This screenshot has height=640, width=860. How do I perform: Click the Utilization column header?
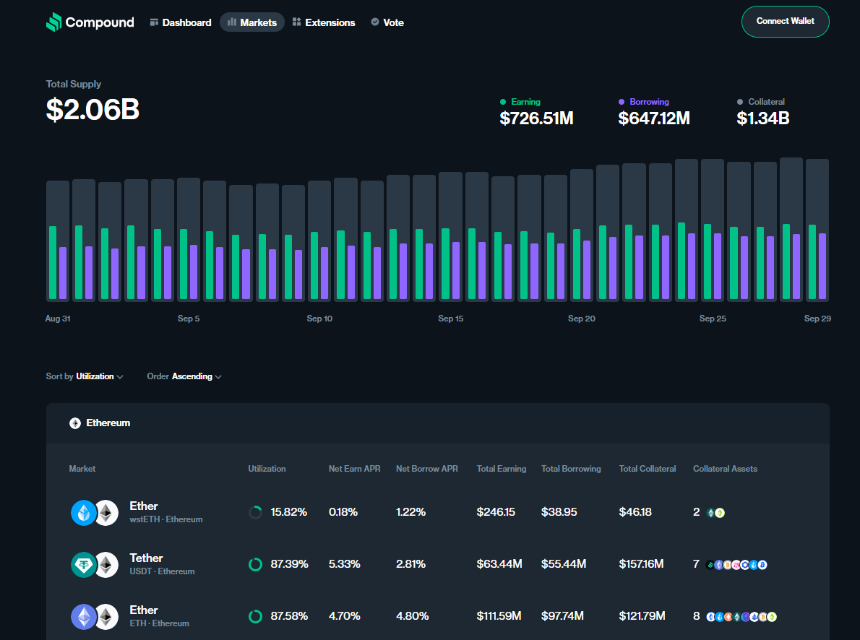click(267, 469)
